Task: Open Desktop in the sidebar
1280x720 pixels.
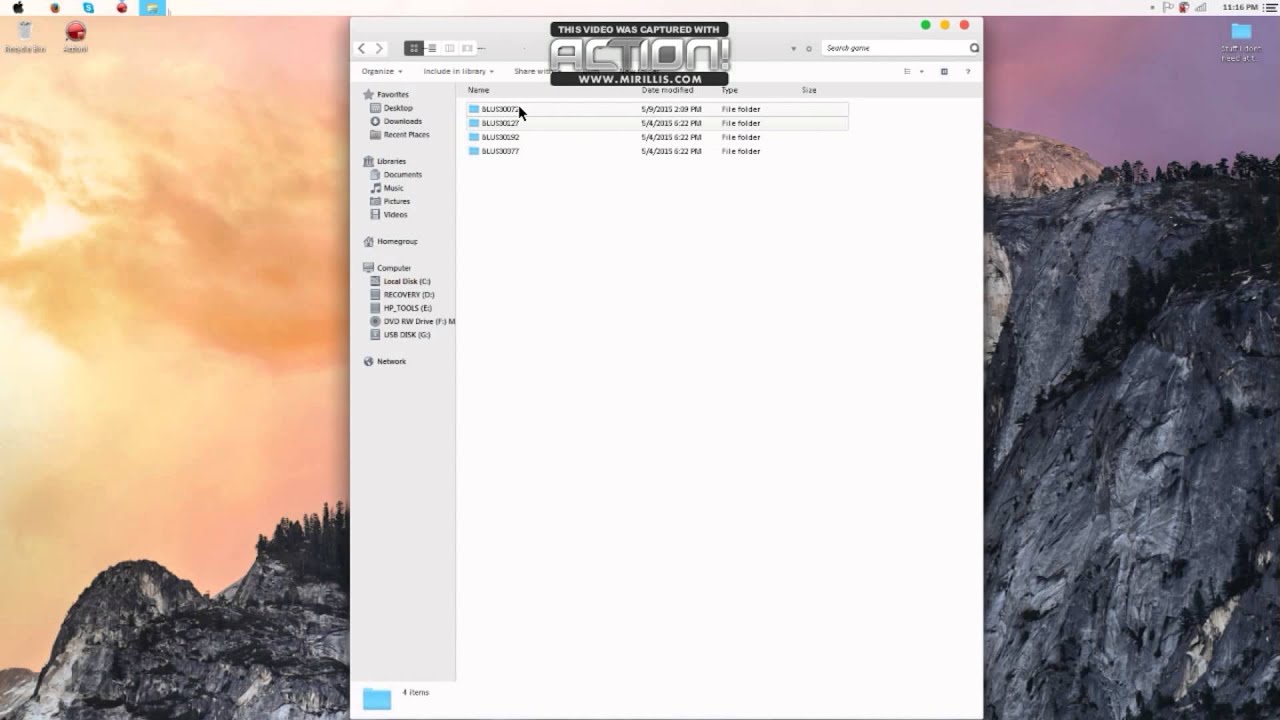Action: click(398, 108)
